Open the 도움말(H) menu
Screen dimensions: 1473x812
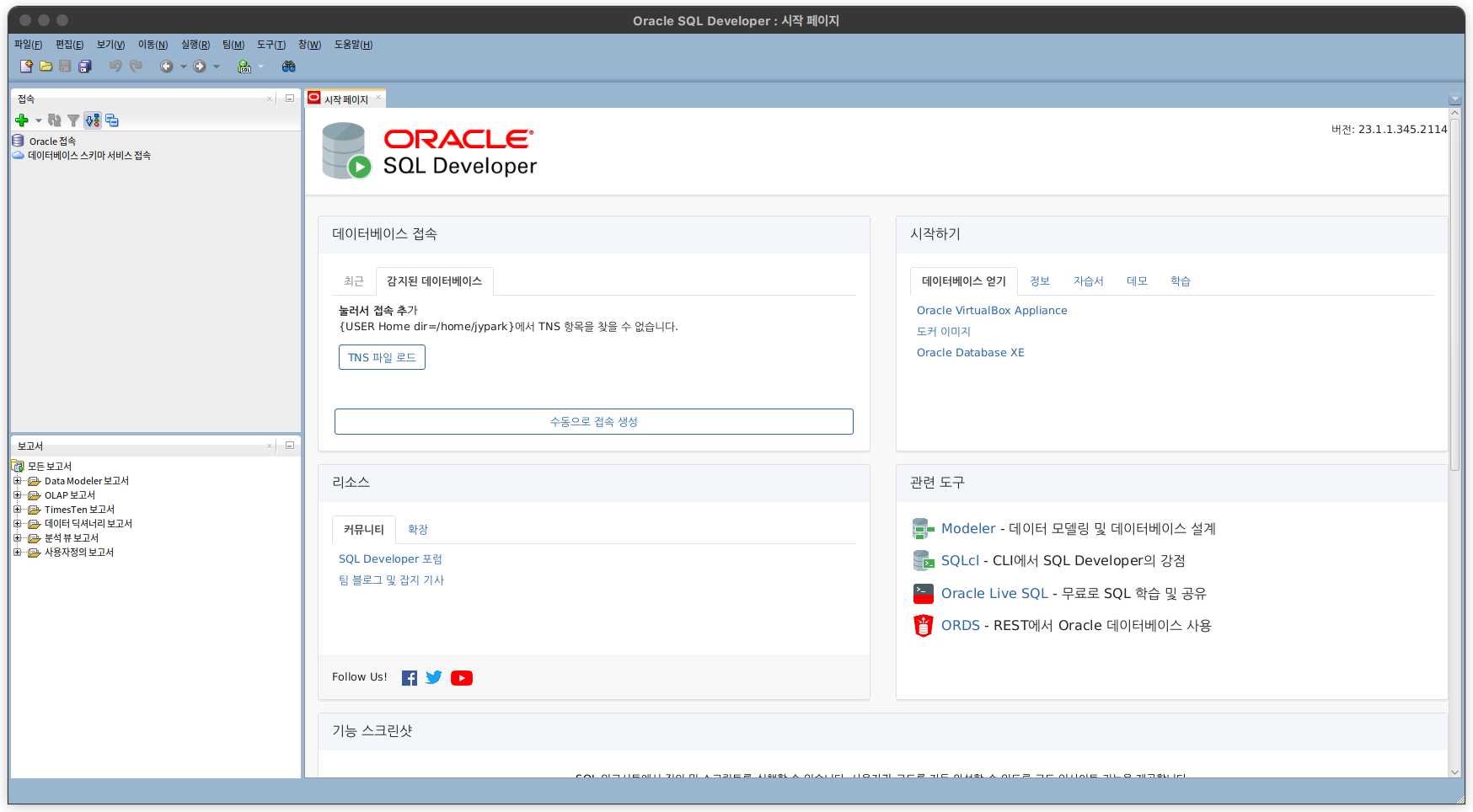pos(353,45)
